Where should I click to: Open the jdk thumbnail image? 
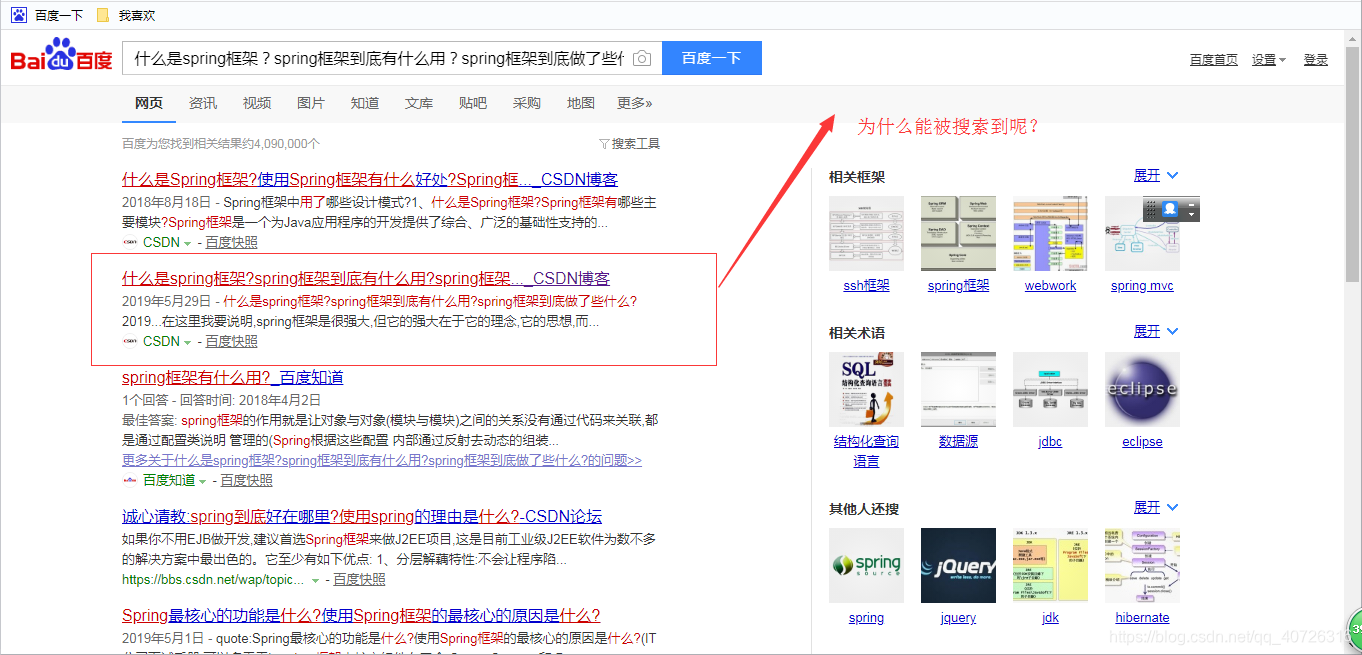1050,565
